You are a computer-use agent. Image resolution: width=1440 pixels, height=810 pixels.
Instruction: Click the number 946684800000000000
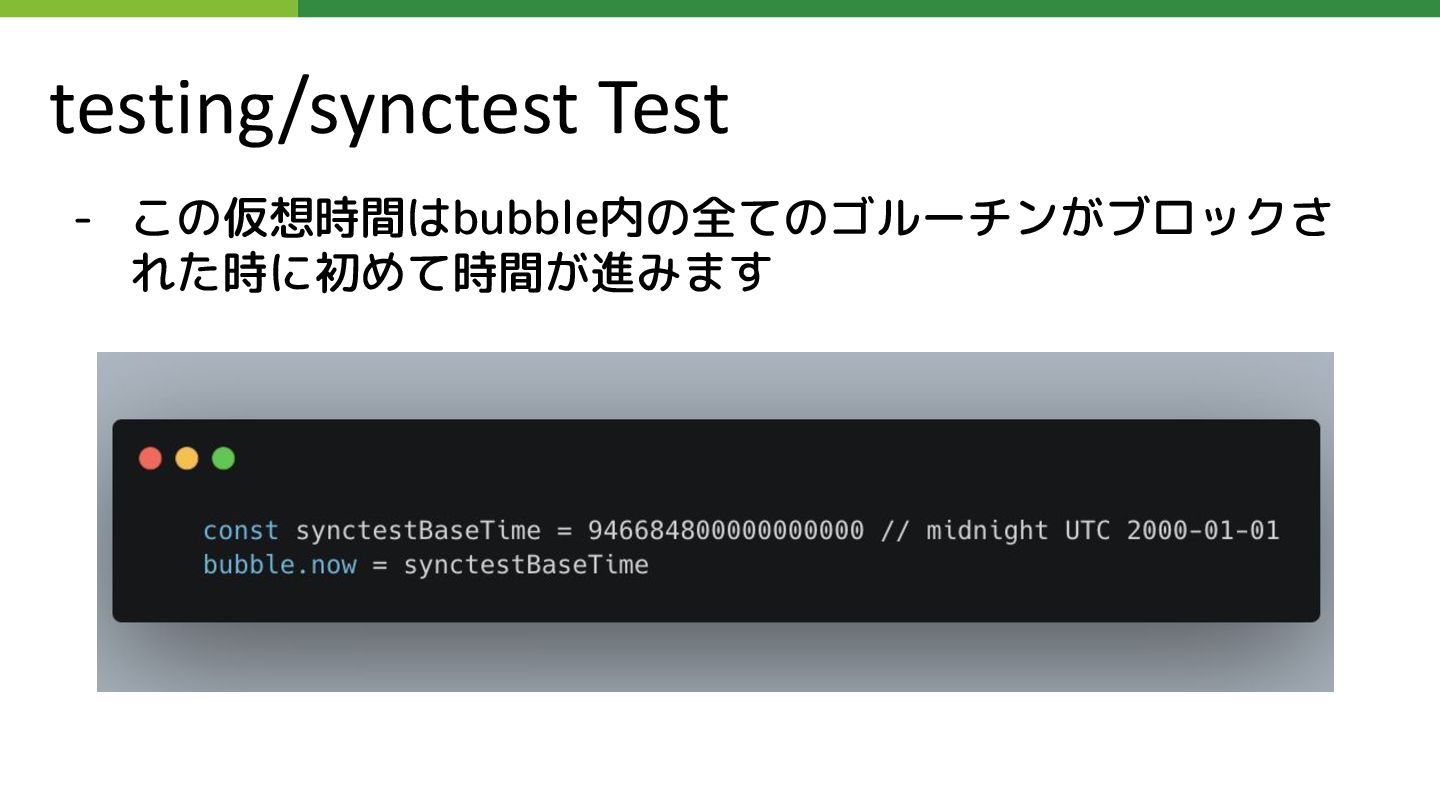(x=725, y=530)
